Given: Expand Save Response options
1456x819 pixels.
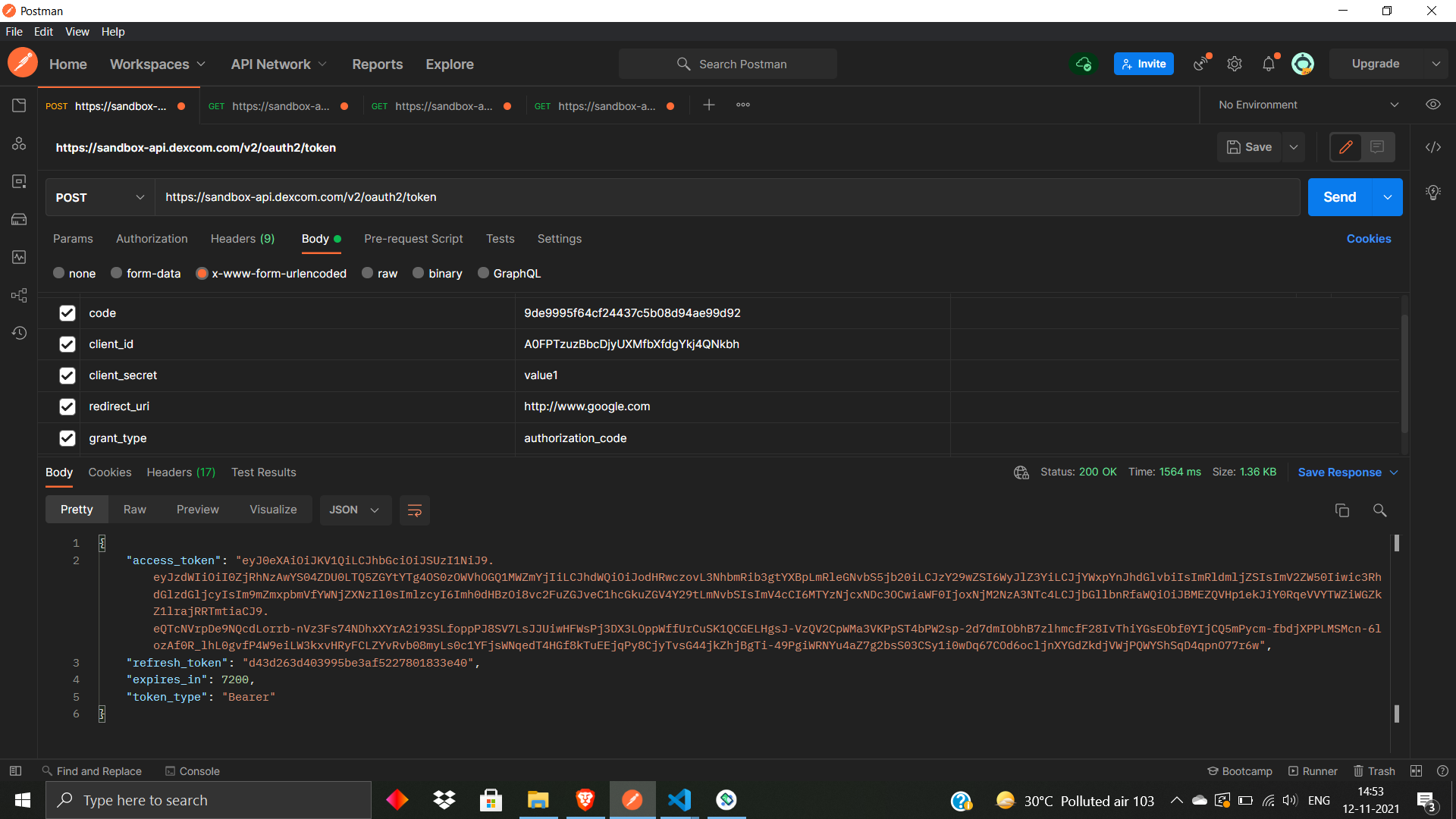Looking at the screenshot, I should coord(1394,472).
